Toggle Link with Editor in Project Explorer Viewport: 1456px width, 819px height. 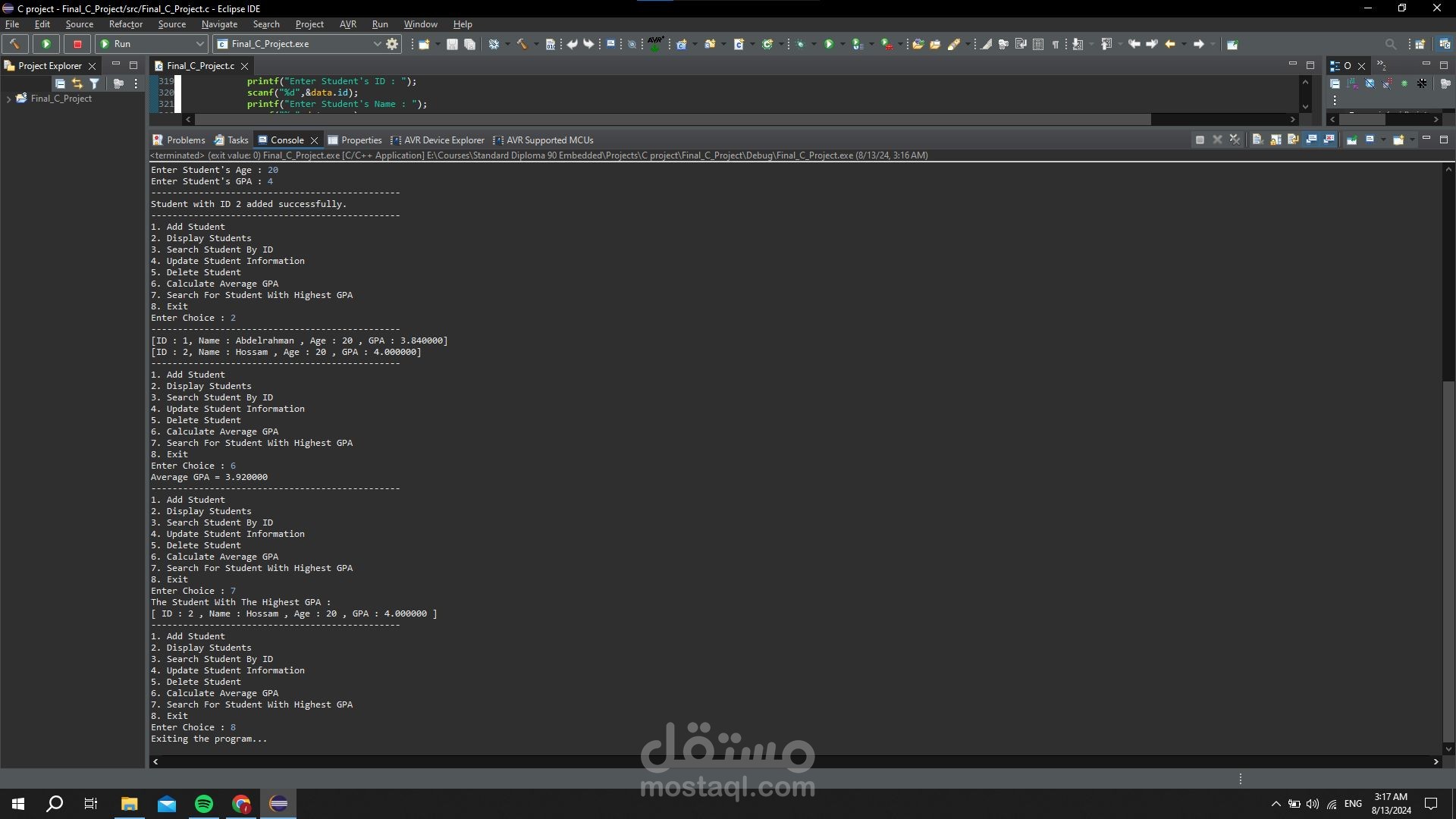pos(77,83)
